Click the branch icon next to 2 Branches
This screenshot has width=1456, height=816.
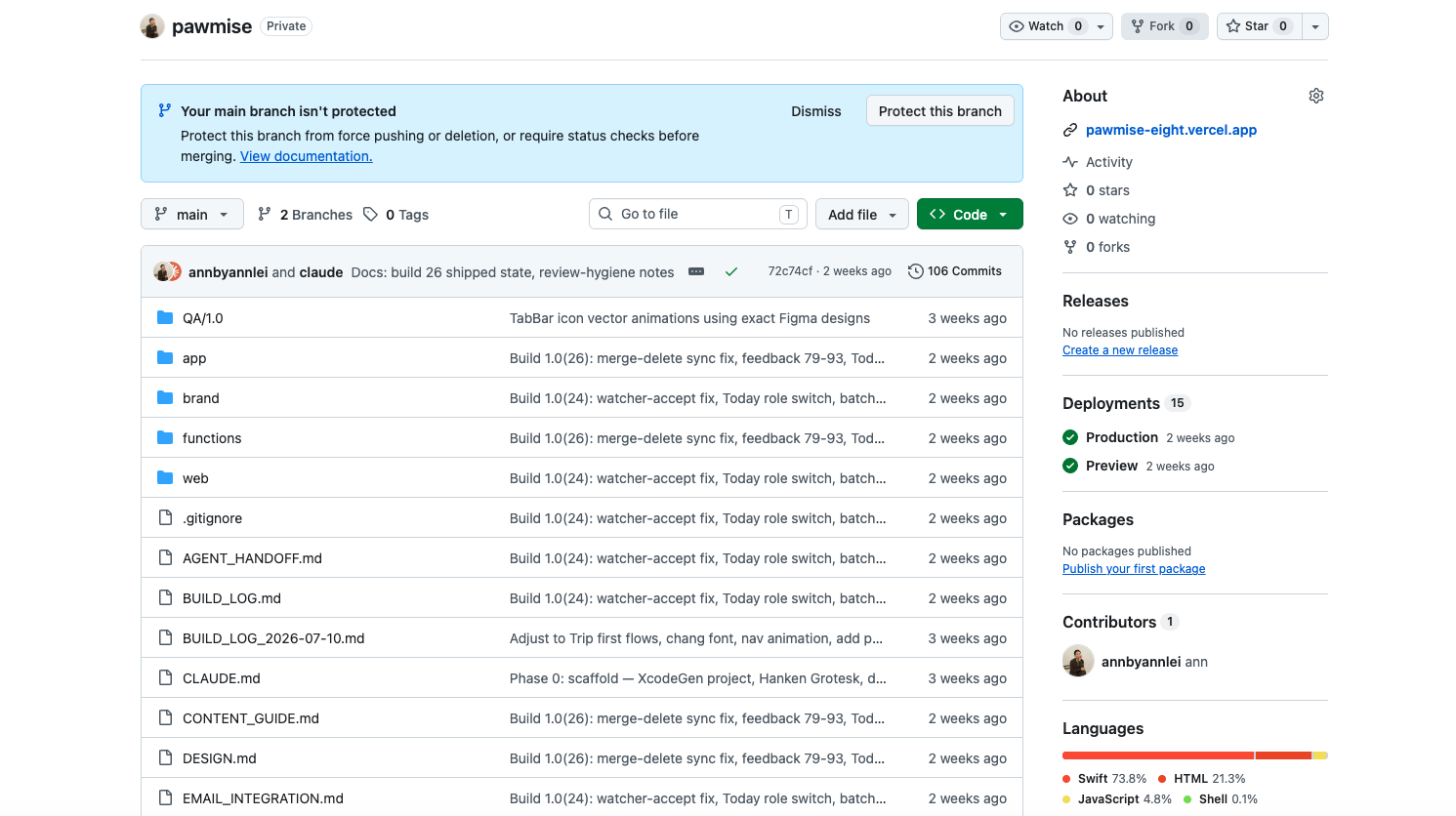tap(265, 214)
